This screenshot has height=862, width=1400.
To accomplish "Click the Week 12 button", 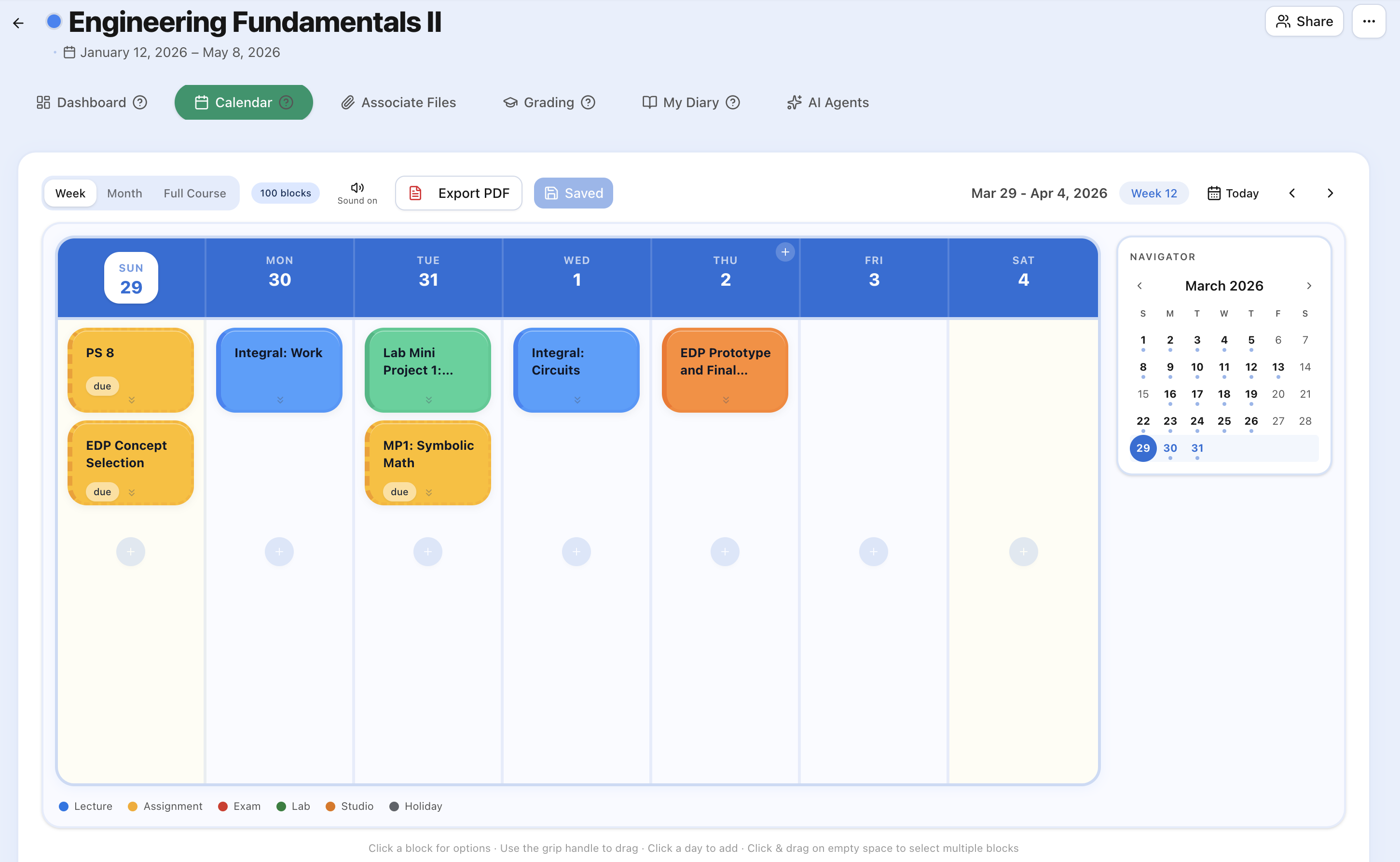I will click(1153, 193).
